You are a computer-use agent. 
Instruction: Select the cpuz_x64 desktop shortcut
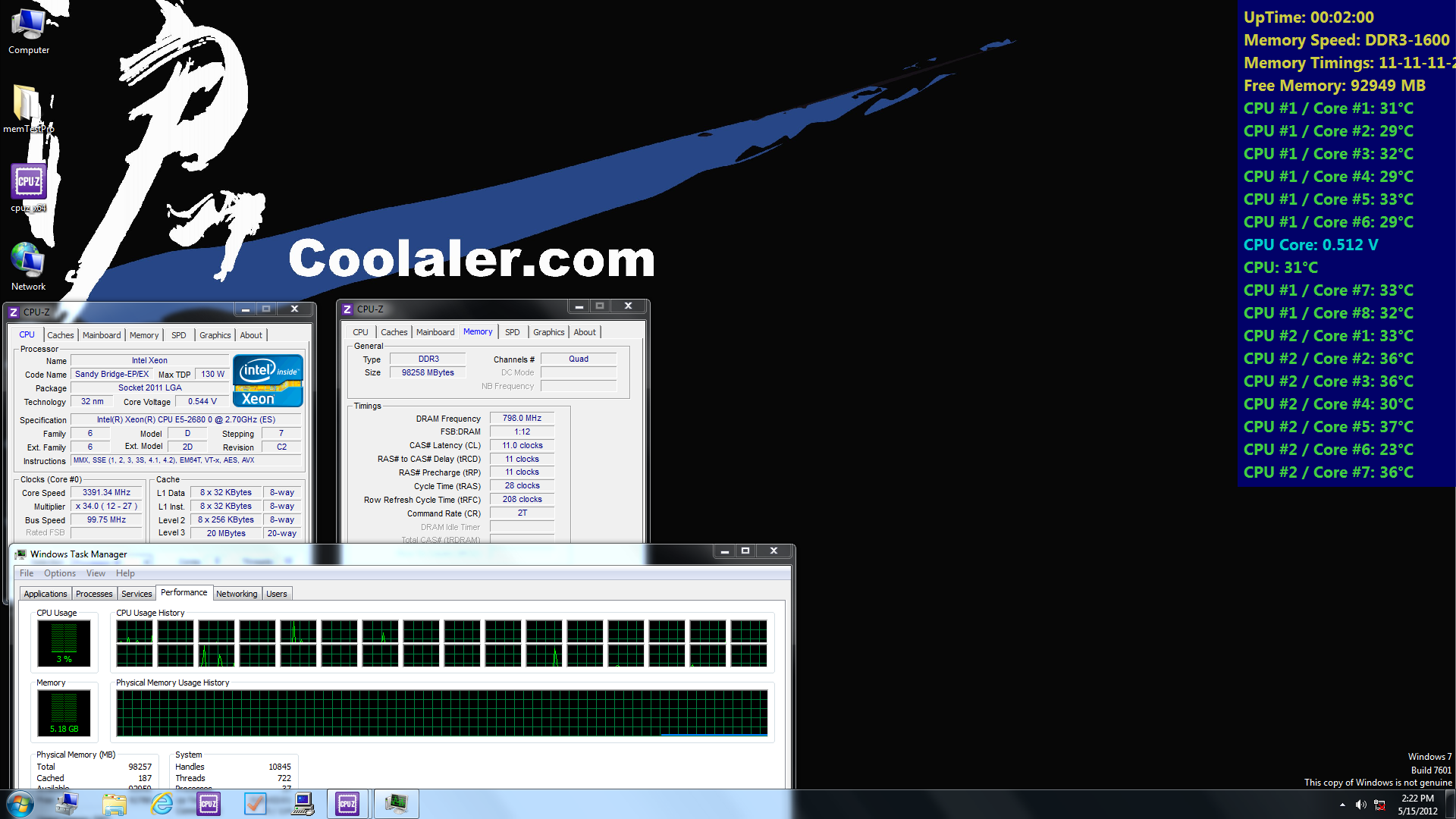pos(29,188)
